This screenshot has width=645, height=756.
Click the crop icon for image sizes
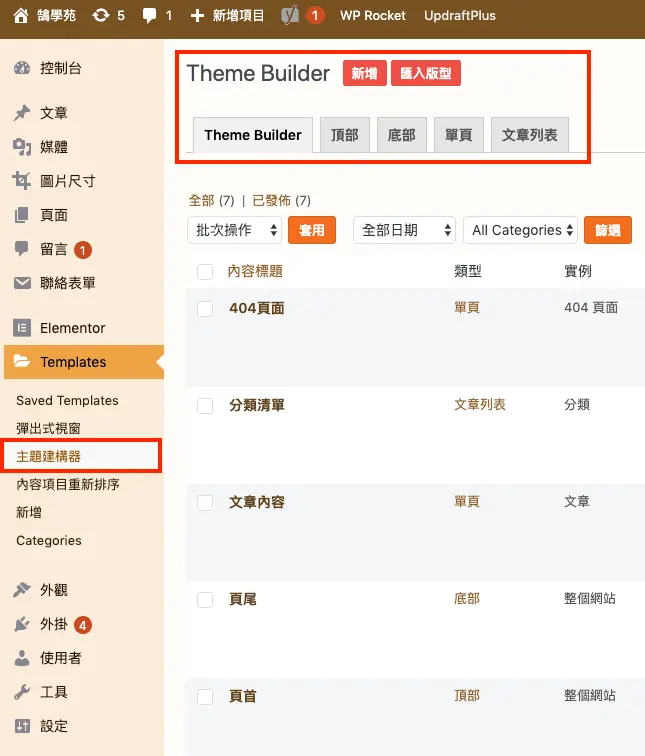click(x=22, y=181)
